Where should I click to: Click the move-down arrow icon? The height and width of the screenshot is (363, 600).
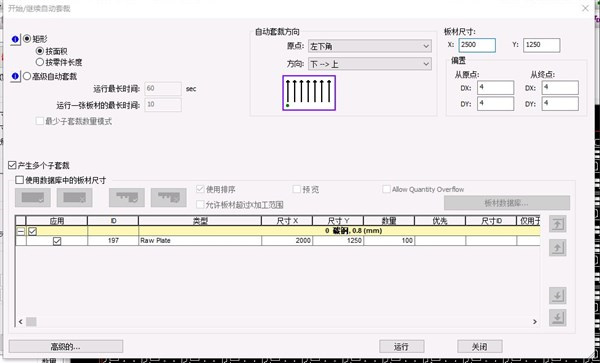tap(558, 295)
